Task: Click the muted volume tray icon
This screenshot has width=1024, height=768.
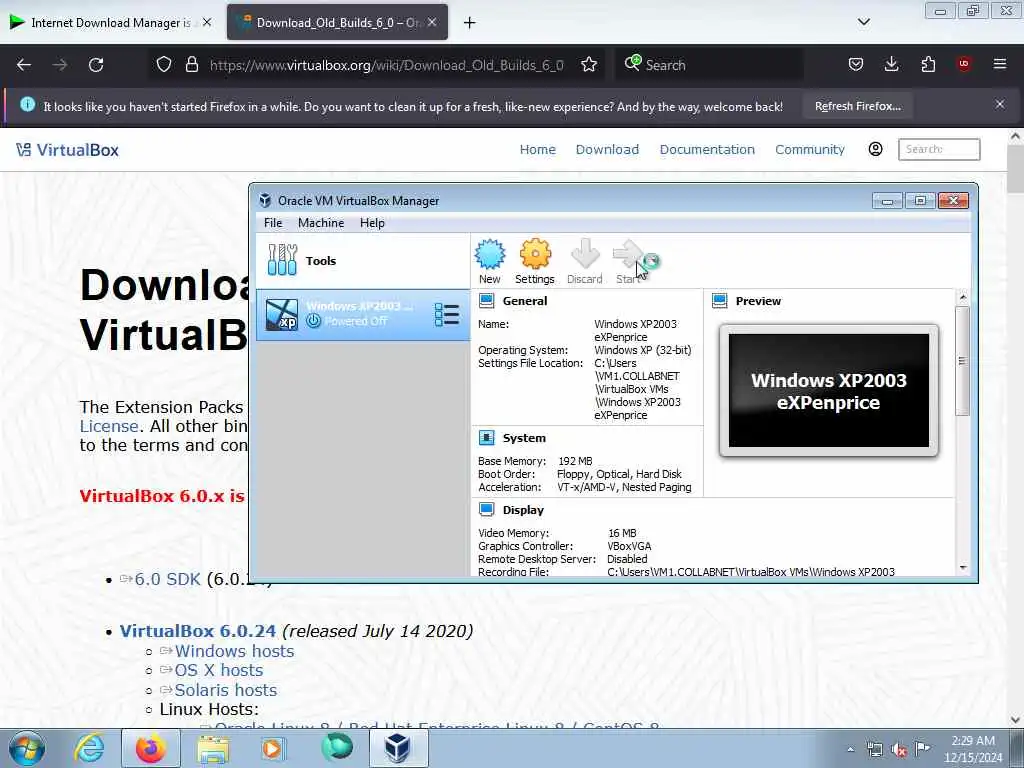Action: 899,749
